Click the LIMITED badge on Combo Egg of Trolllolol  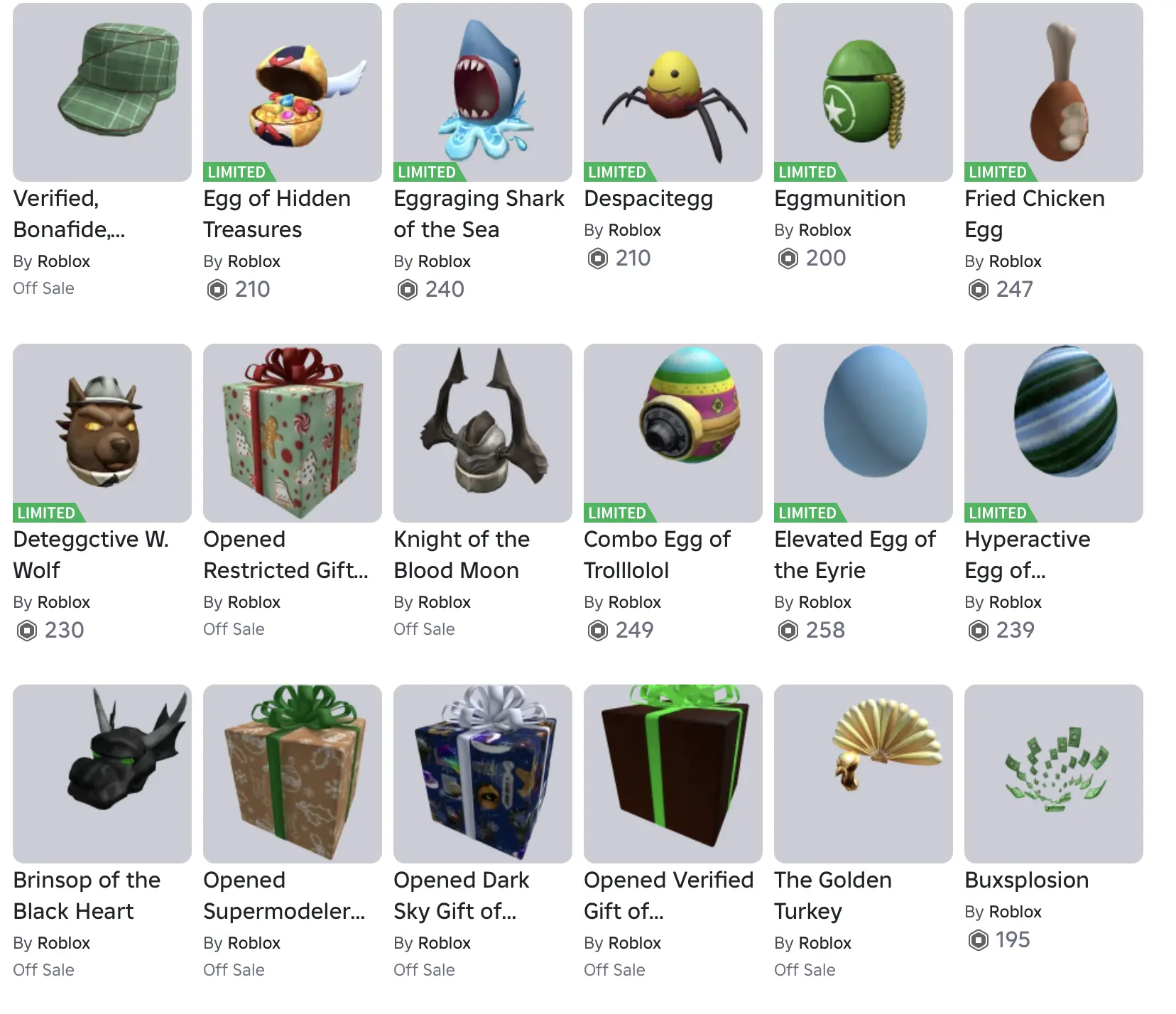pyautogui.click(x=617, y=513)
